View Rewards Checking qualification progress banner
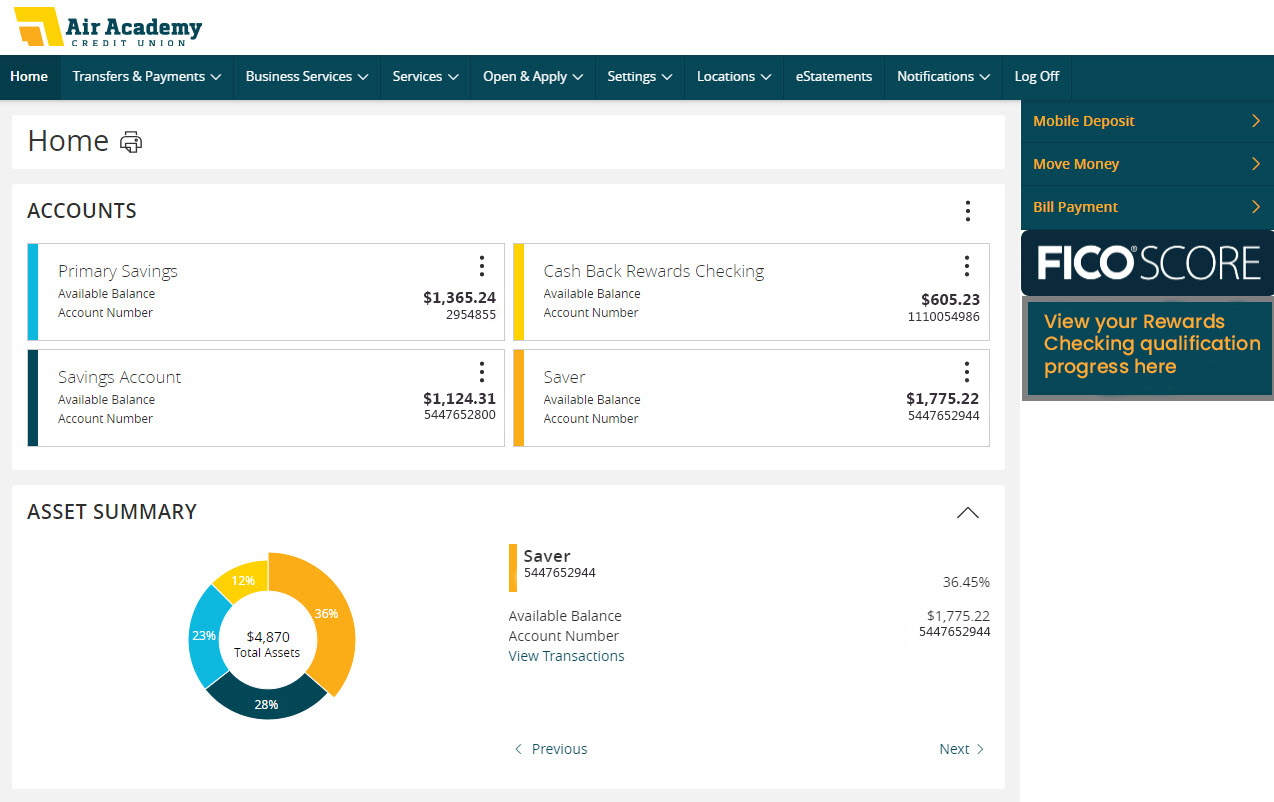This screenshot has height=802, width=1274. pyautogui.click(x=1147, y=345)
